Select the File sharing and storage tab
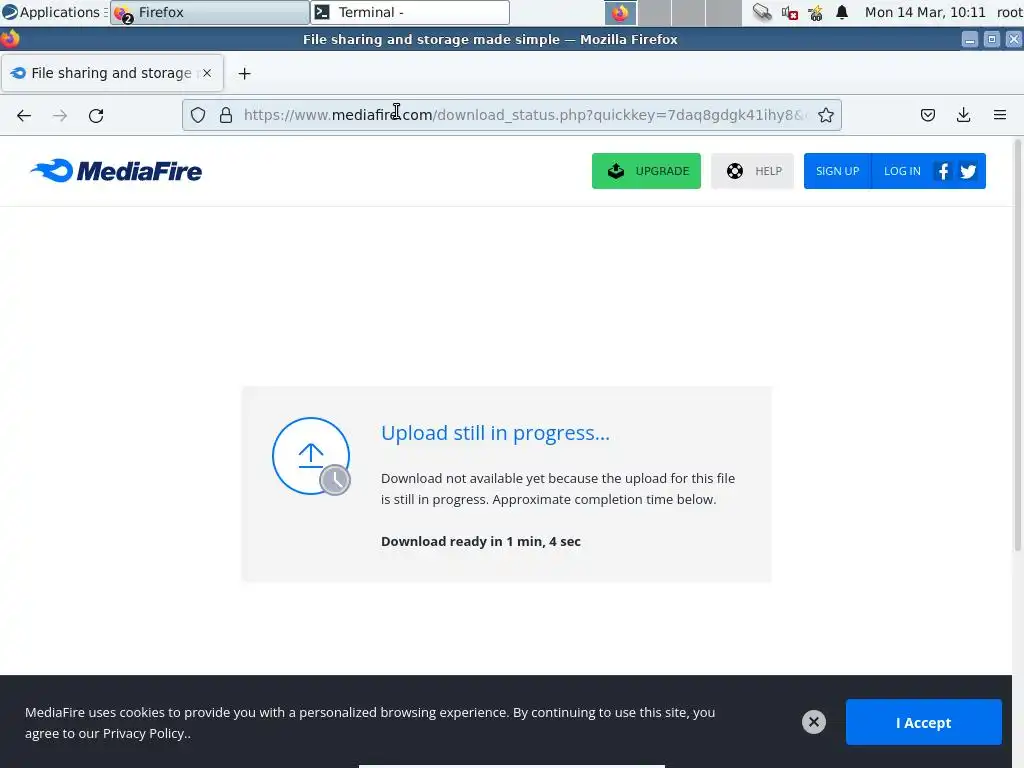 click(112, 73)
